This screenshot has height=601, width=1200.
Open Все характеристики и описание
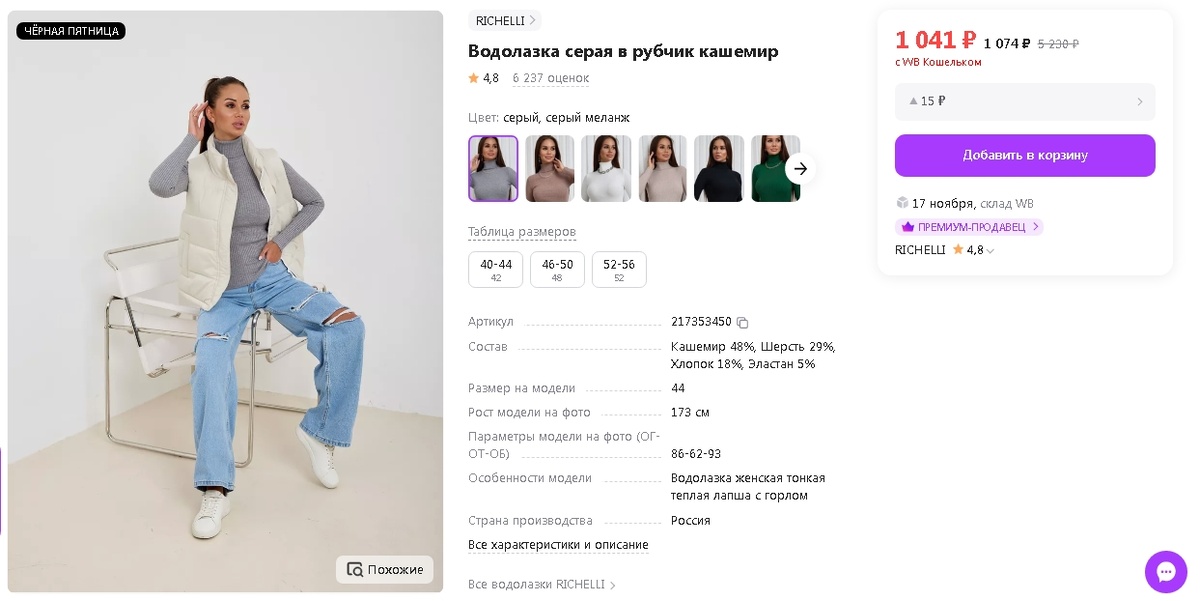[x=558, y=545]
